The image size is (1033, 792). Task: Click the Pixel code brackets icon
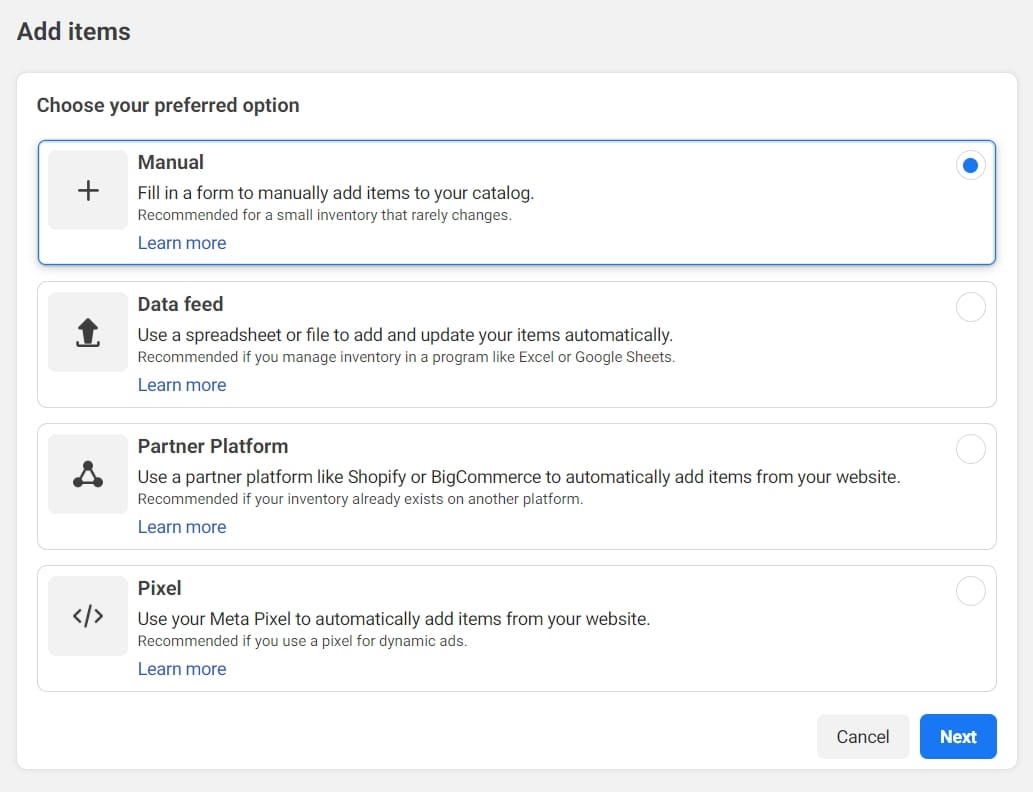coord(88,616)
